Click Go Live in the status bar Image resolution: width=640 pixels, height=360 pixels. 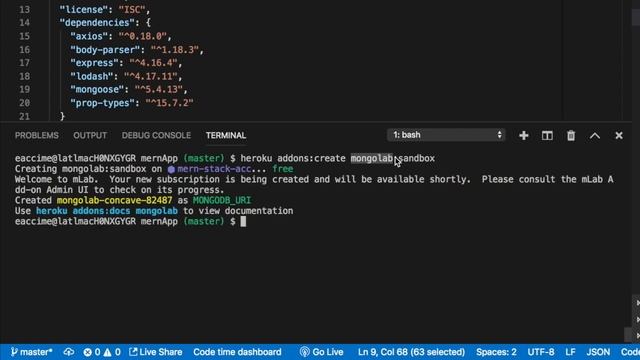pyautogui.click(x=321, y=352)
